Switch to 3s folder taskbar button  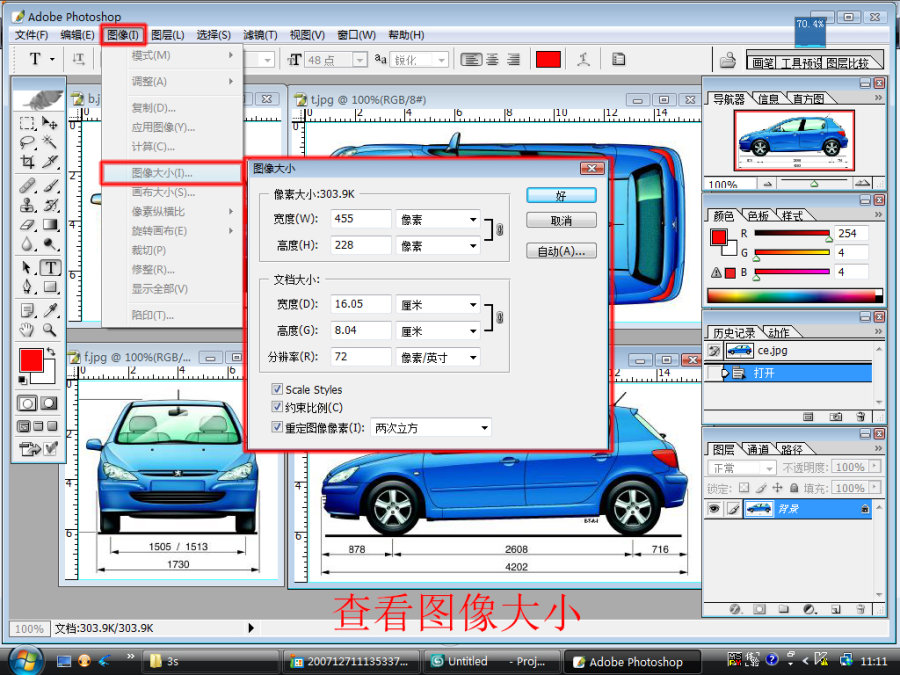[210, 661]
